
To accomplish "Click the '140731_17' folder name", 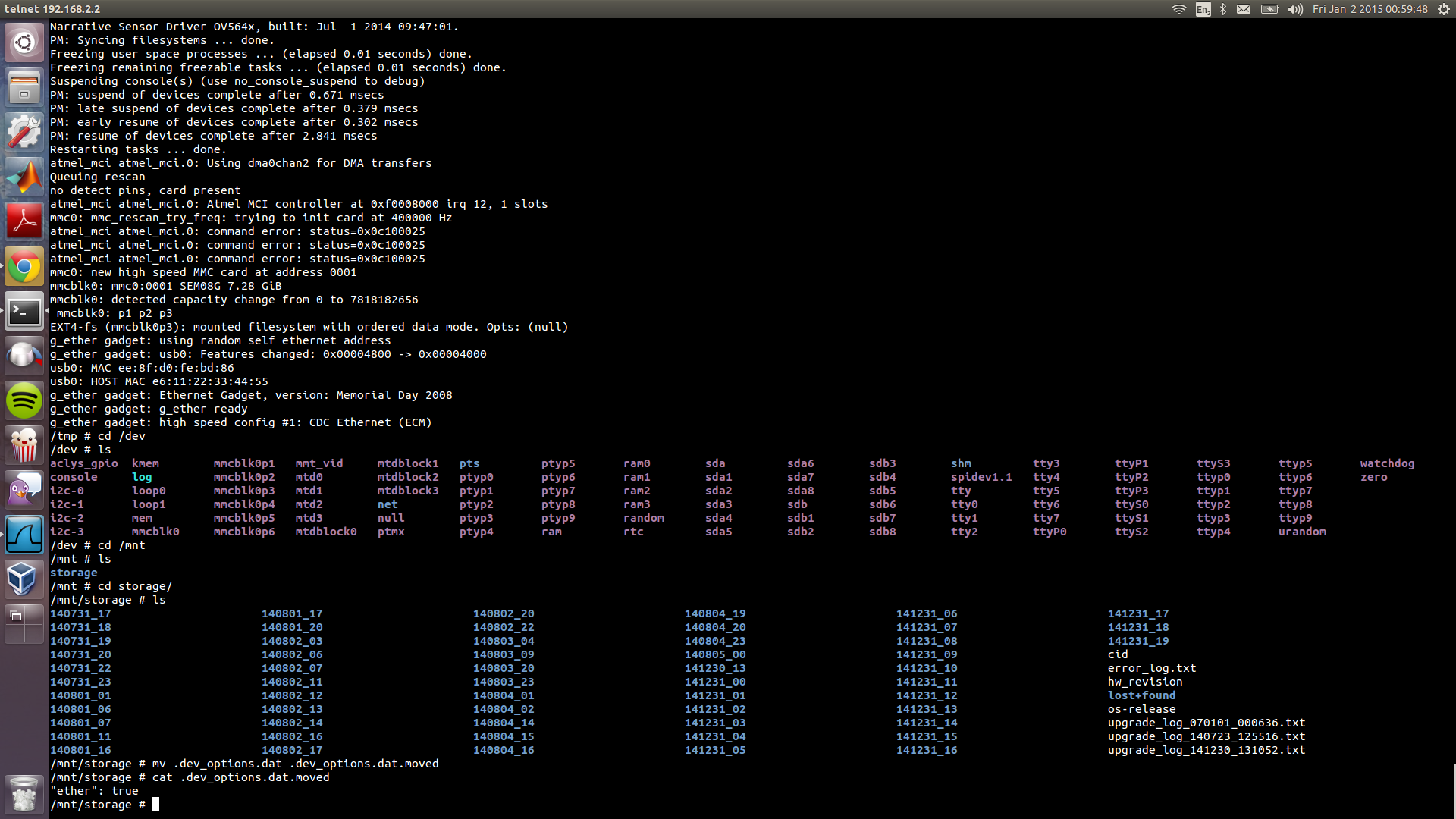I will click(80, 613).
